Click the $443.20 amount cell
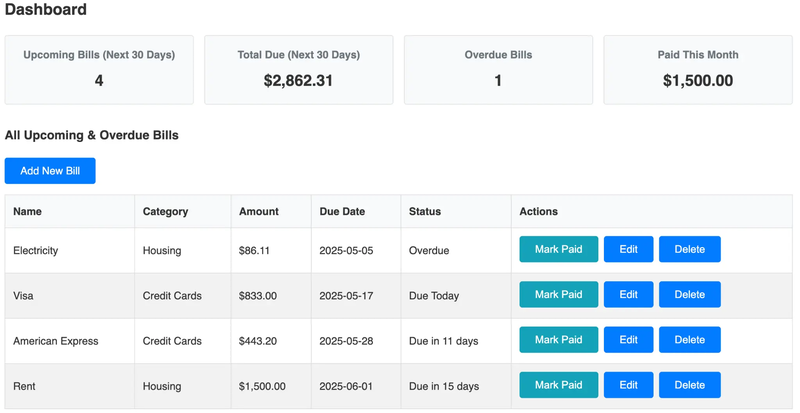 click(271, 341)
